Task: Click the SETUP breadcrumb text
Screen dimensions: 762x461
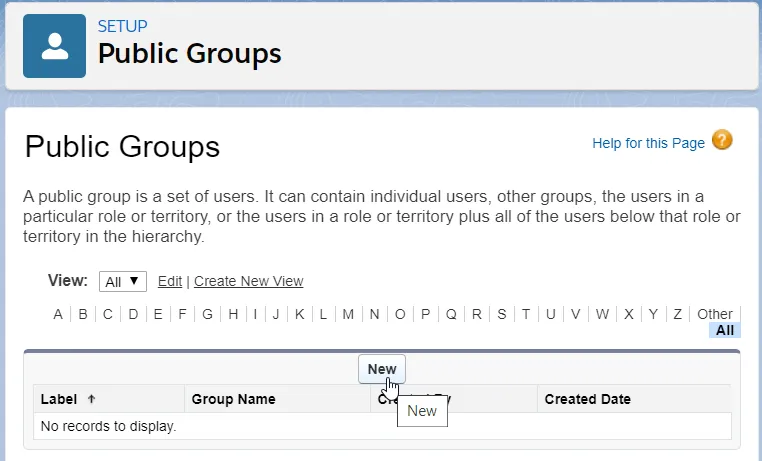Action: pyautogui.click(x=120, y=26)
